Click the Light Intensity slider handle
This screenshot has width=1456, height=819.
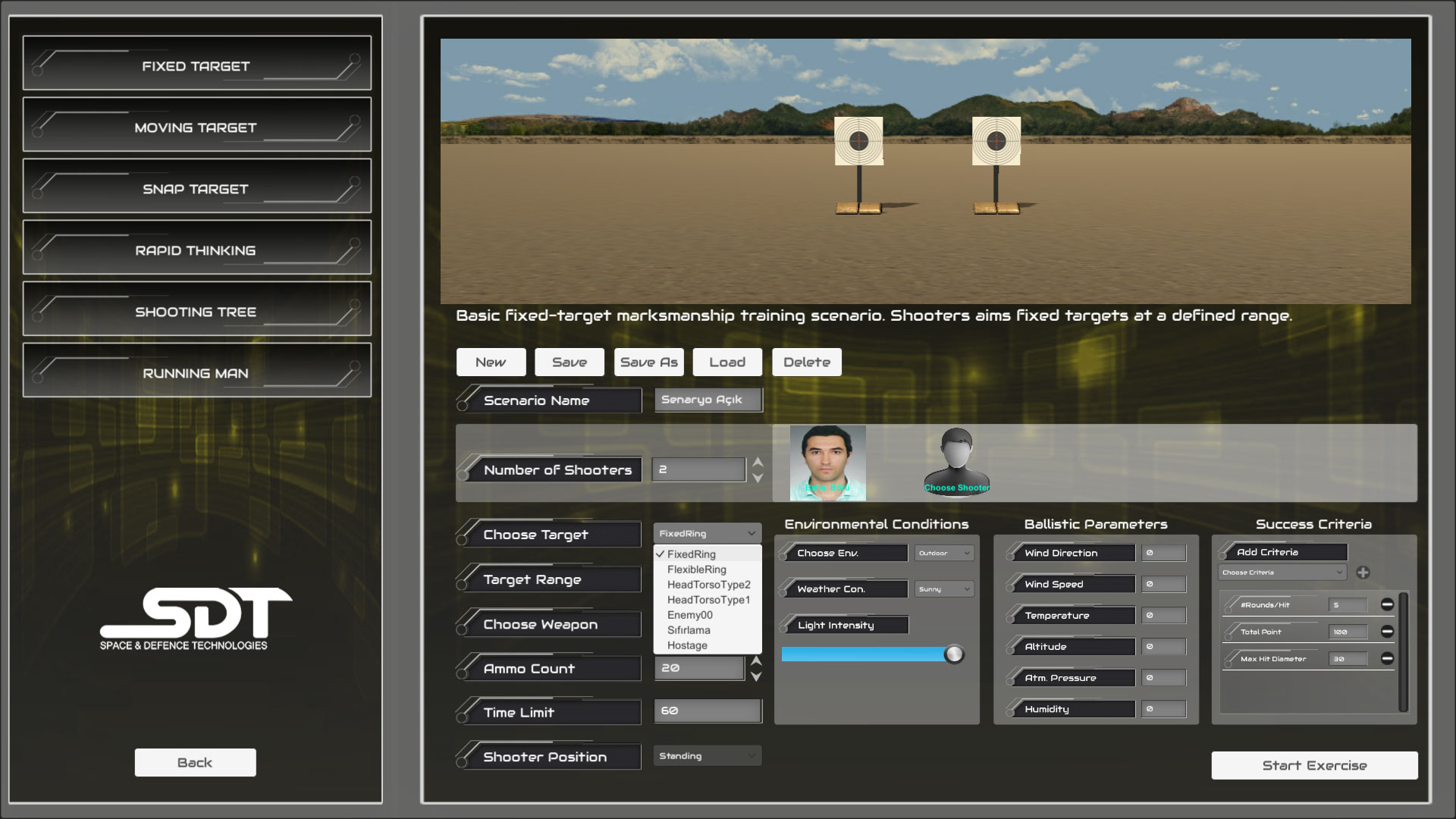pyautogui.click(x=954, y=654)
